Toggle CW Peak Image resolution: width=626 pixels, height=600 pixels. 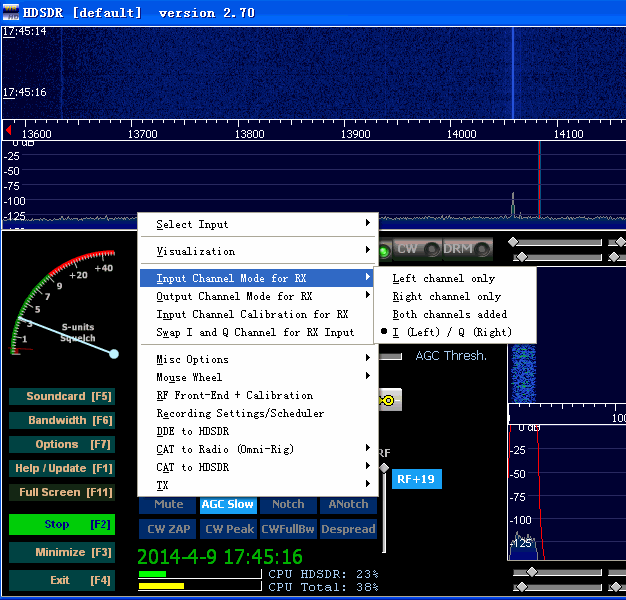point(228,529)
